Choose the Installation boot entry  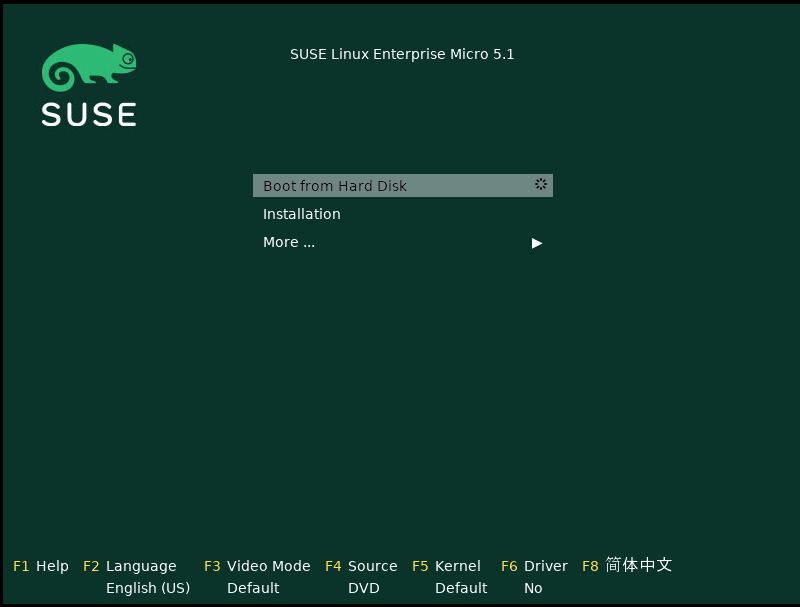[302, 214]
